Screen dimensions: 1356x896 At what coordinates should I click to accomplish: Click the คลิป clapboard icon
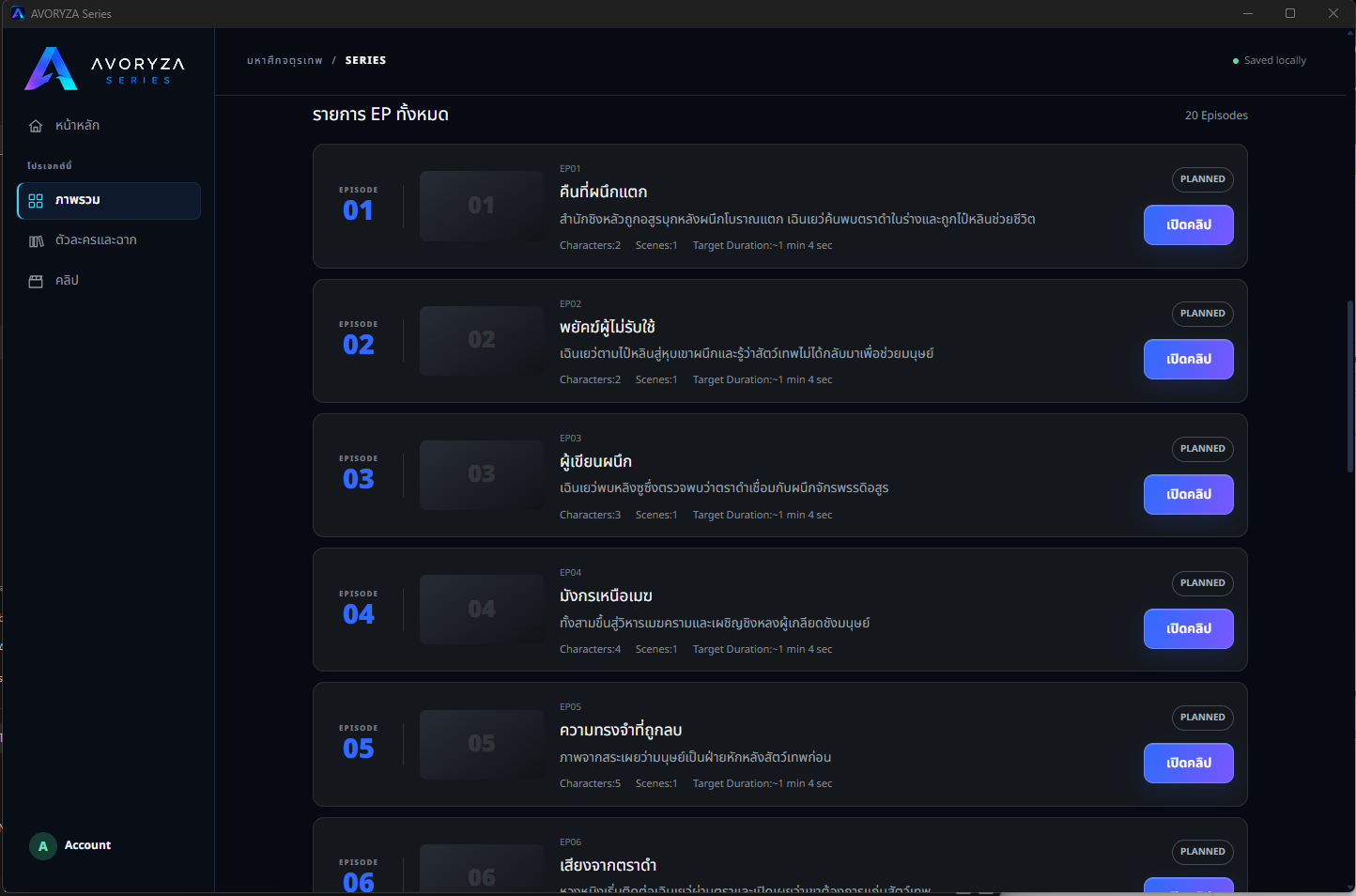pos(36,281)
